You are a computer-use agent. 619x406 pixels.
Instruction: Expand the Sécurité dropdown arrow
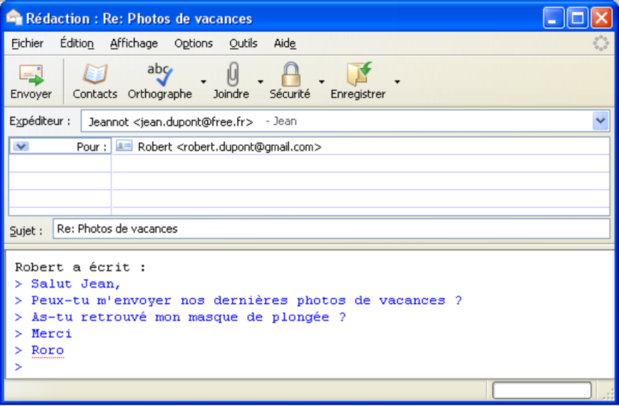tap(321, 81)
